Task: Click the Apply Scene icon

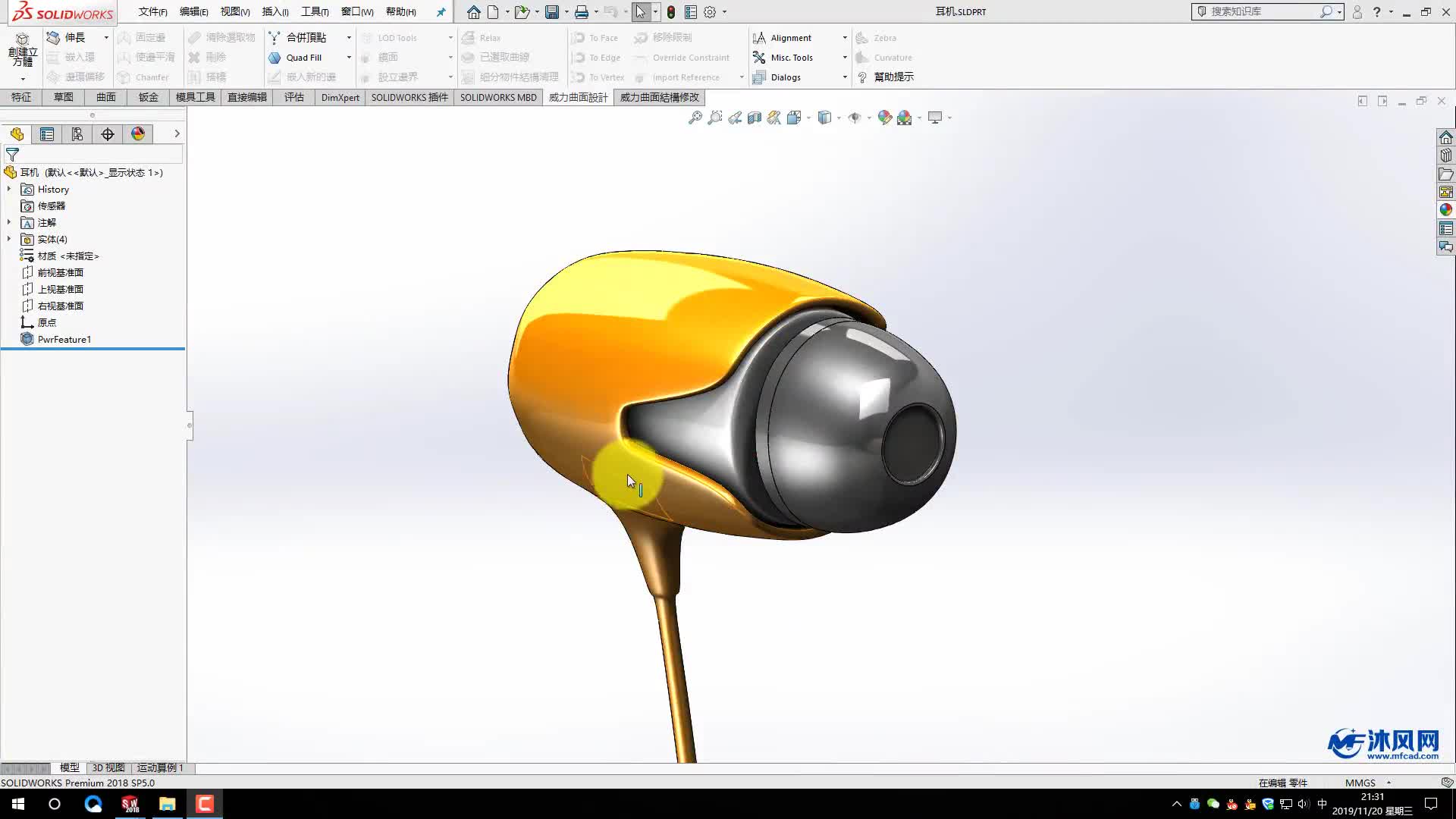Action: tap(904, 118)
